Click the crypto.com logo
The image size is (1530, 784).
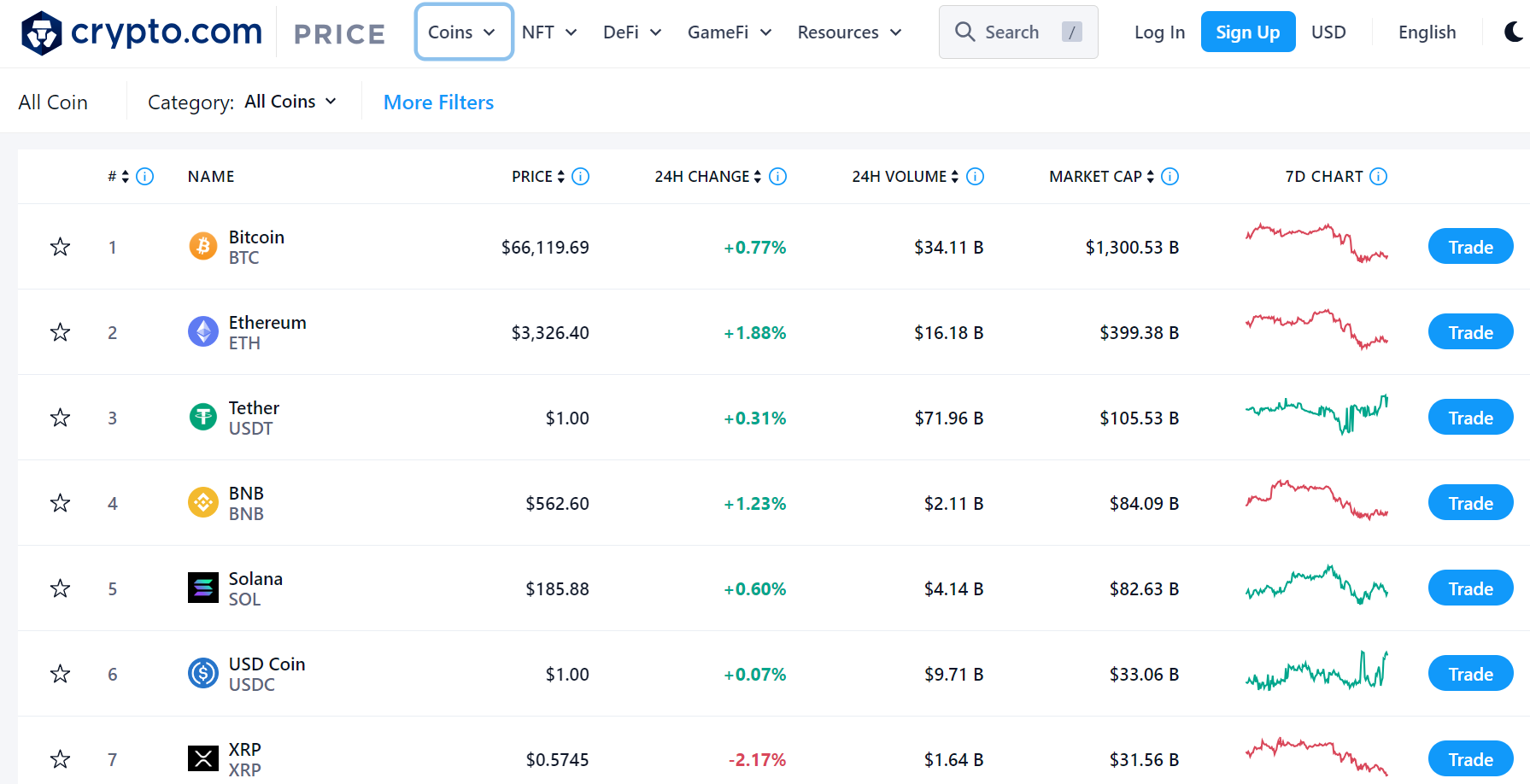(x=142, y=32)
